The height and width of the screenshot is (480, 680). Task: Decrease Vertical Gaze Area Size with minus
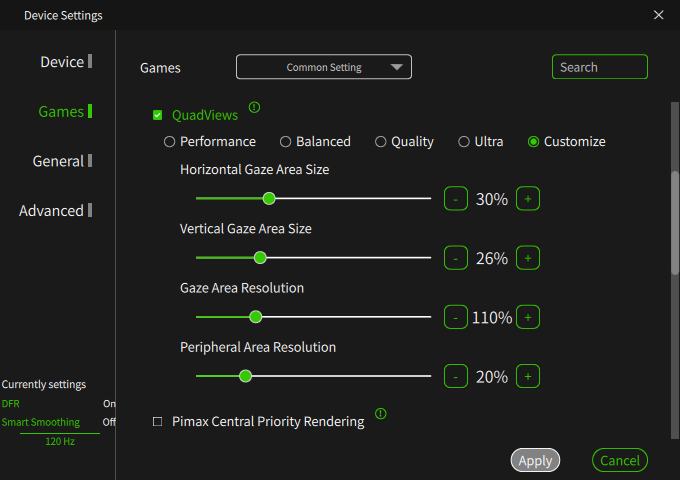pos(455,258)
